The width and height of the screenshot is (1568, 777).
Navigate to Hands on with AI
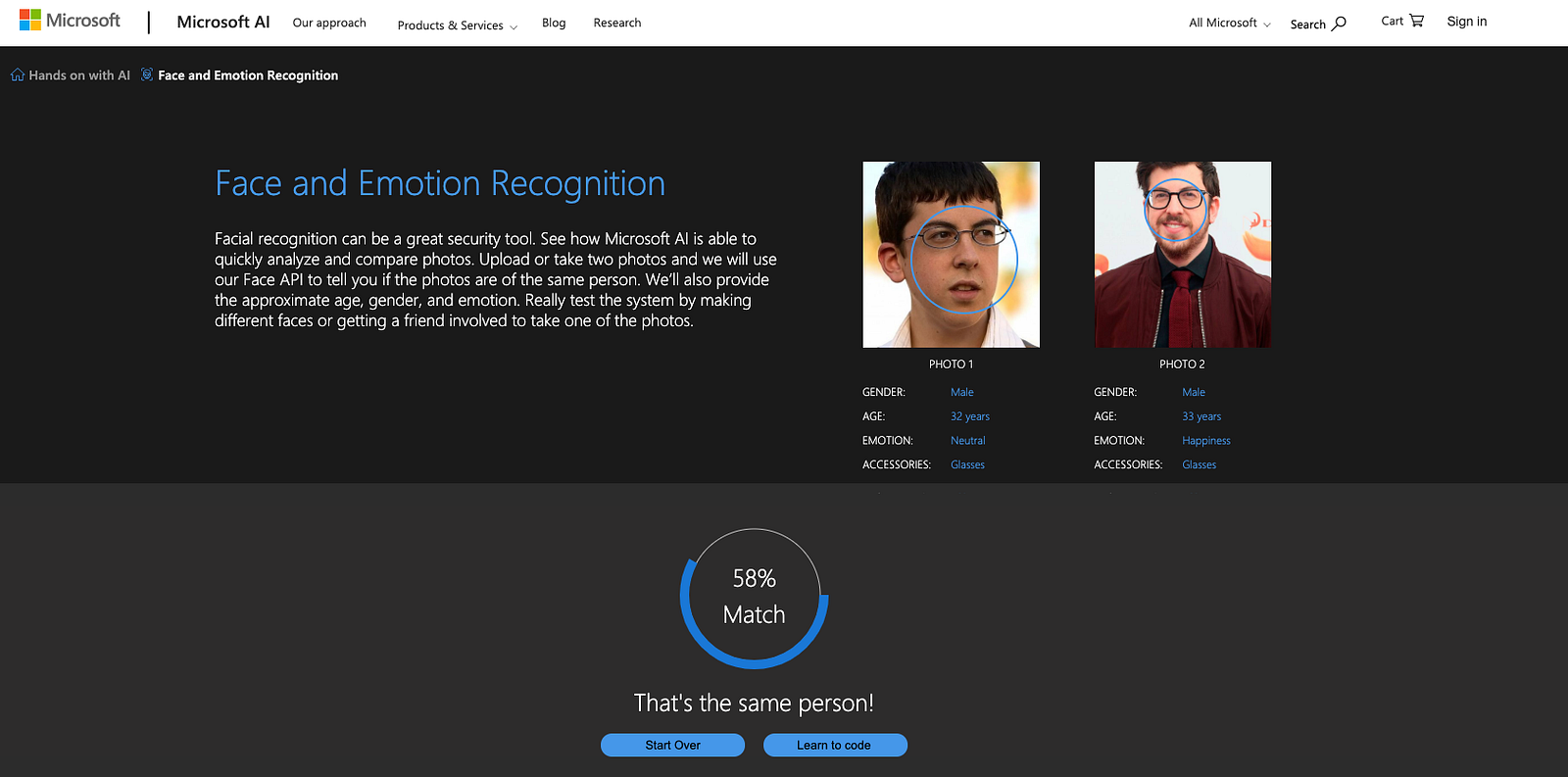[79, 75]
